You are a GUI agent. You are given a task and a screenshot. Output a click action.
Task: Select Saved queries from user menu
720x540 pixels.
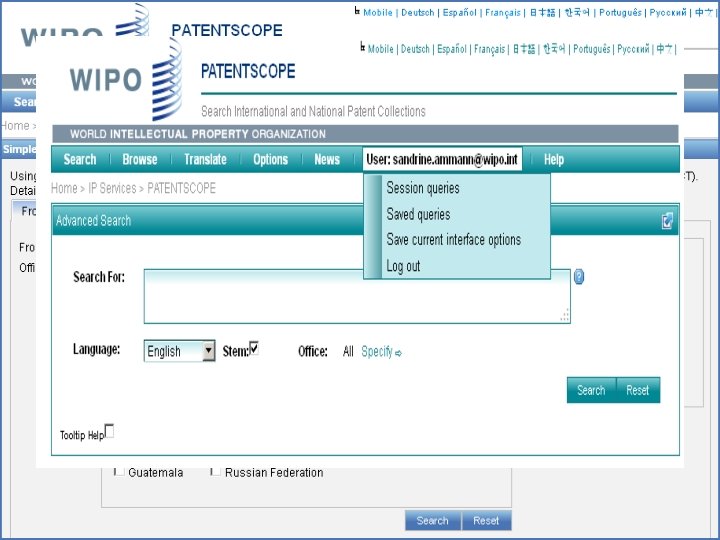click(x=418, y=214)
